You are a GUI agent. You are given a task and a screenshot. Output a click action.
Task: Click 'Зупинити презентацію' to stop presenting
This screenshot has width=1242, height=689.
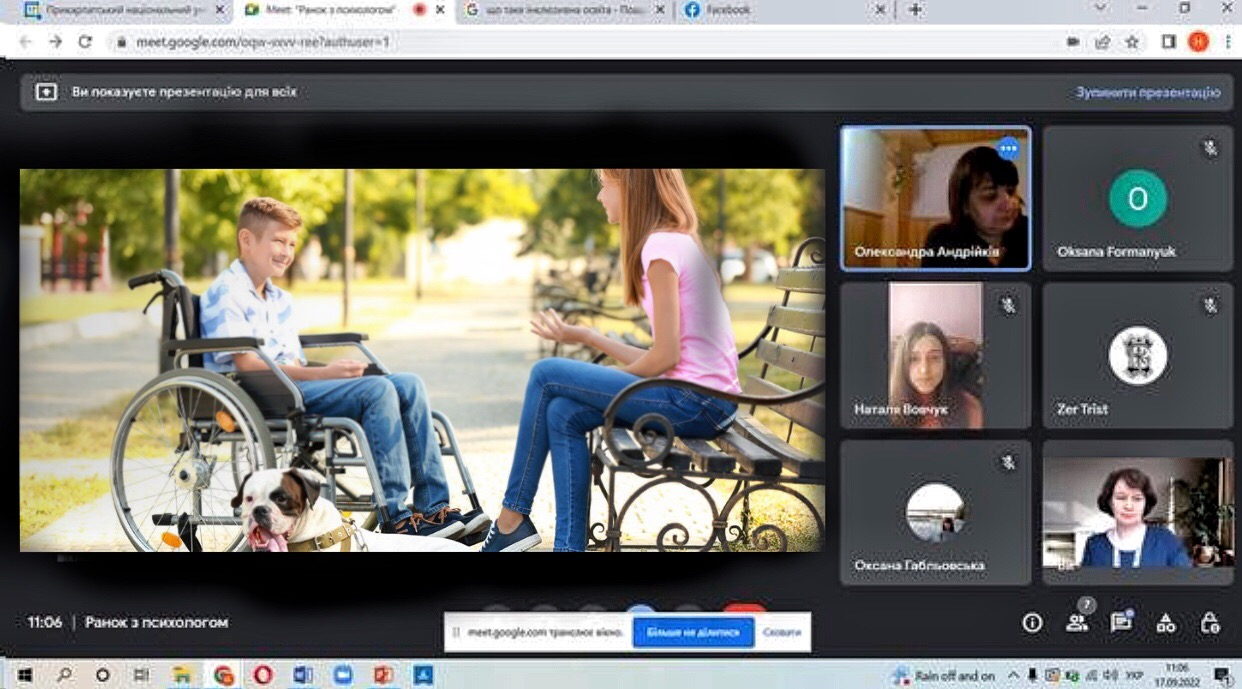point(1148,92)
